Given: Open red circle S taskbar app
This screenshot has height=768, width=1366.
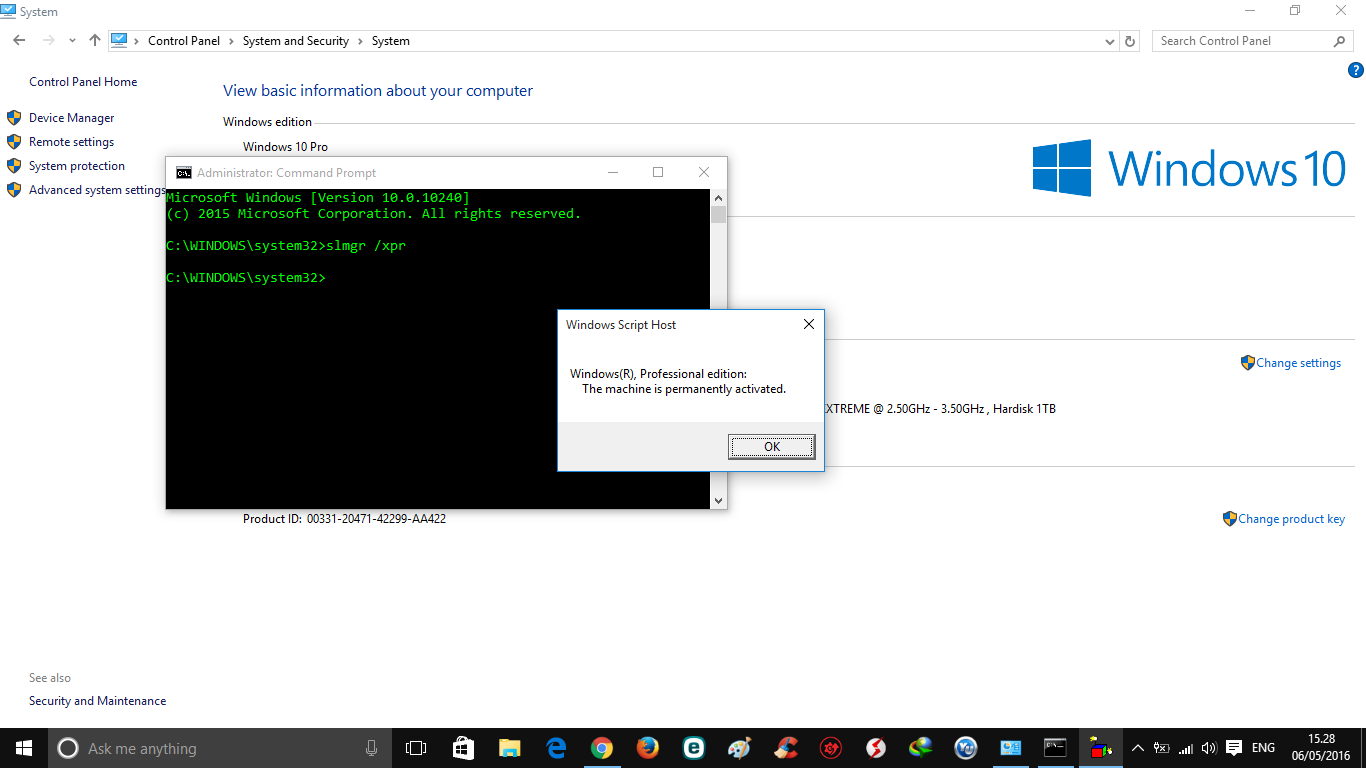Looking at the screenshot, I should coord(876,748).
